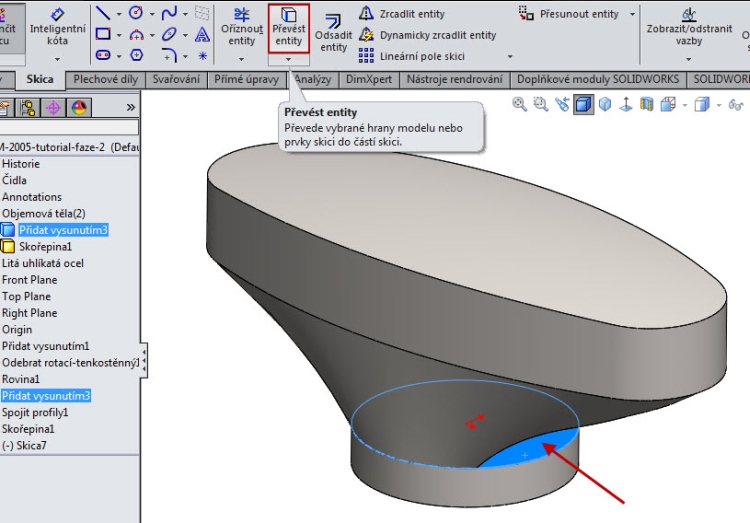This screenshot has width=750, height=523.
Task: Click the Zrcadlit entity mirror icon
Action: (366, 13)
